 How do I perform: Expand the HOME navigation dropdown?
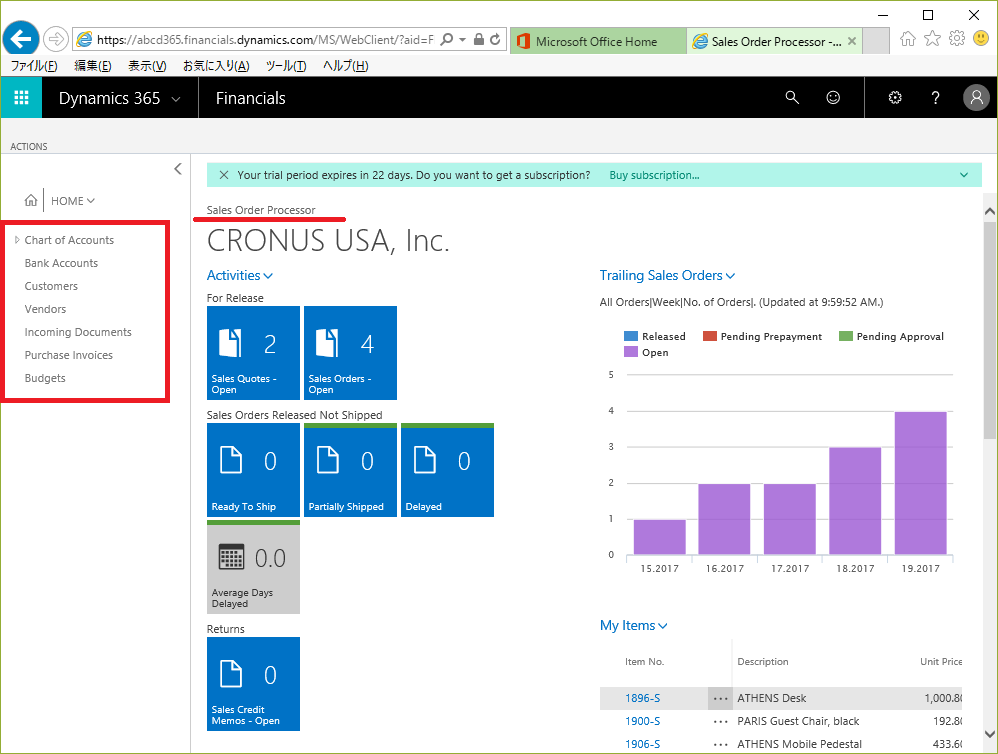coord(73,200)
